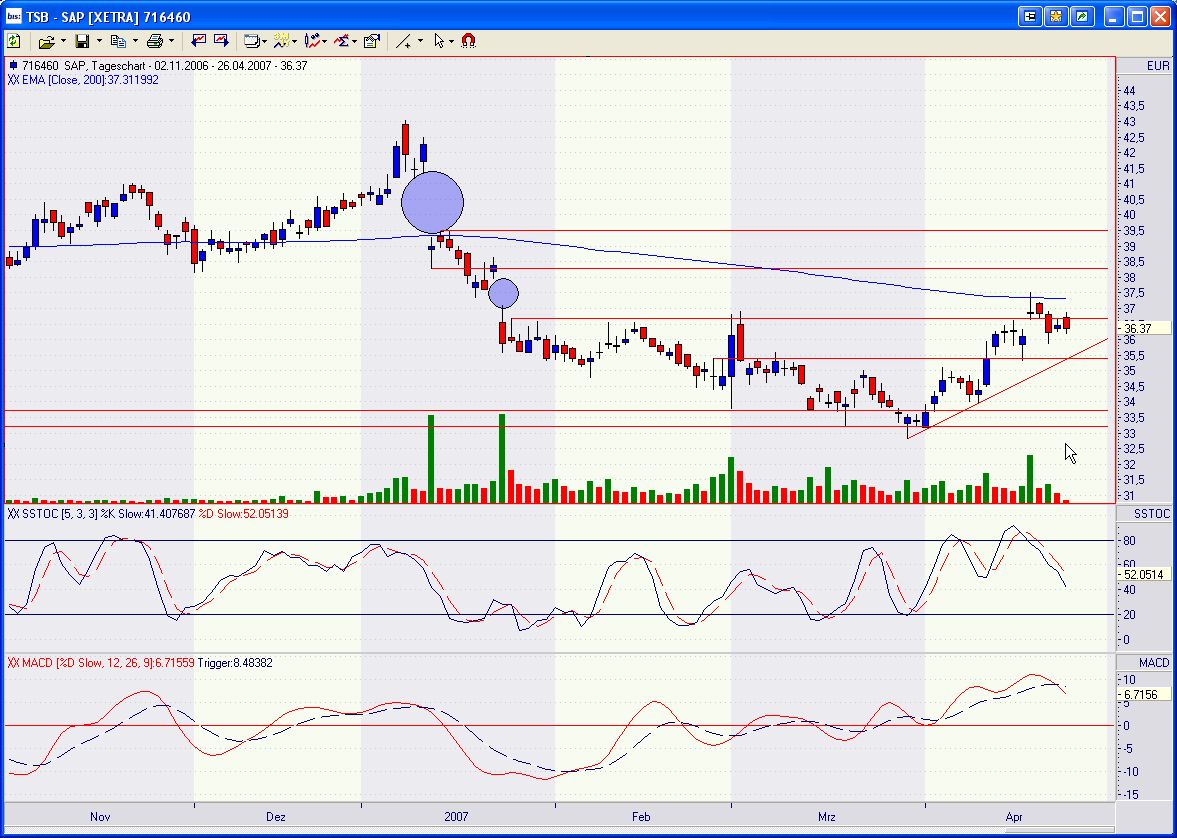1177x838 pixels.
Task: Click the scroll chart forward icon
Action: click(220, 41)
